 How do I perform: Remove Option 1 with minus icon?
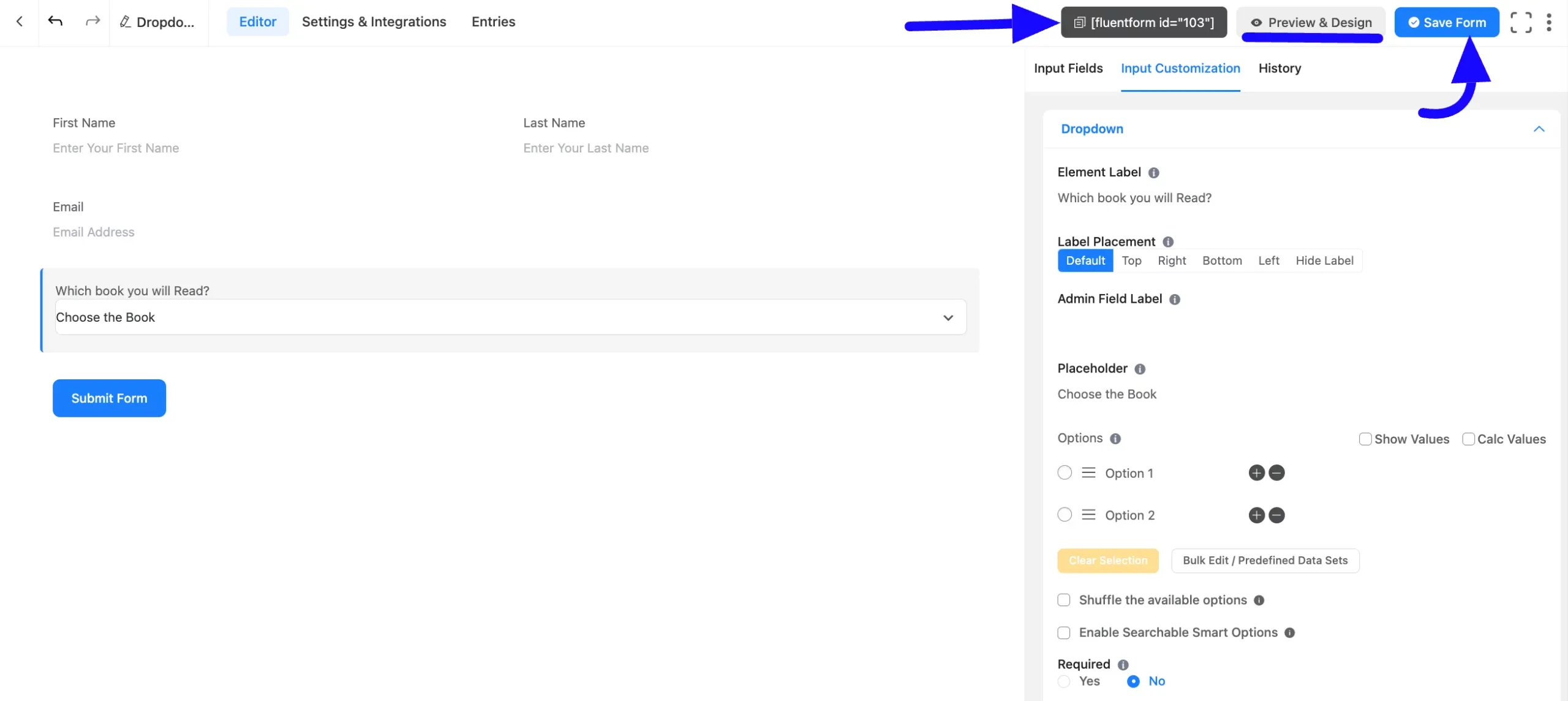(x=1276, y=473)
